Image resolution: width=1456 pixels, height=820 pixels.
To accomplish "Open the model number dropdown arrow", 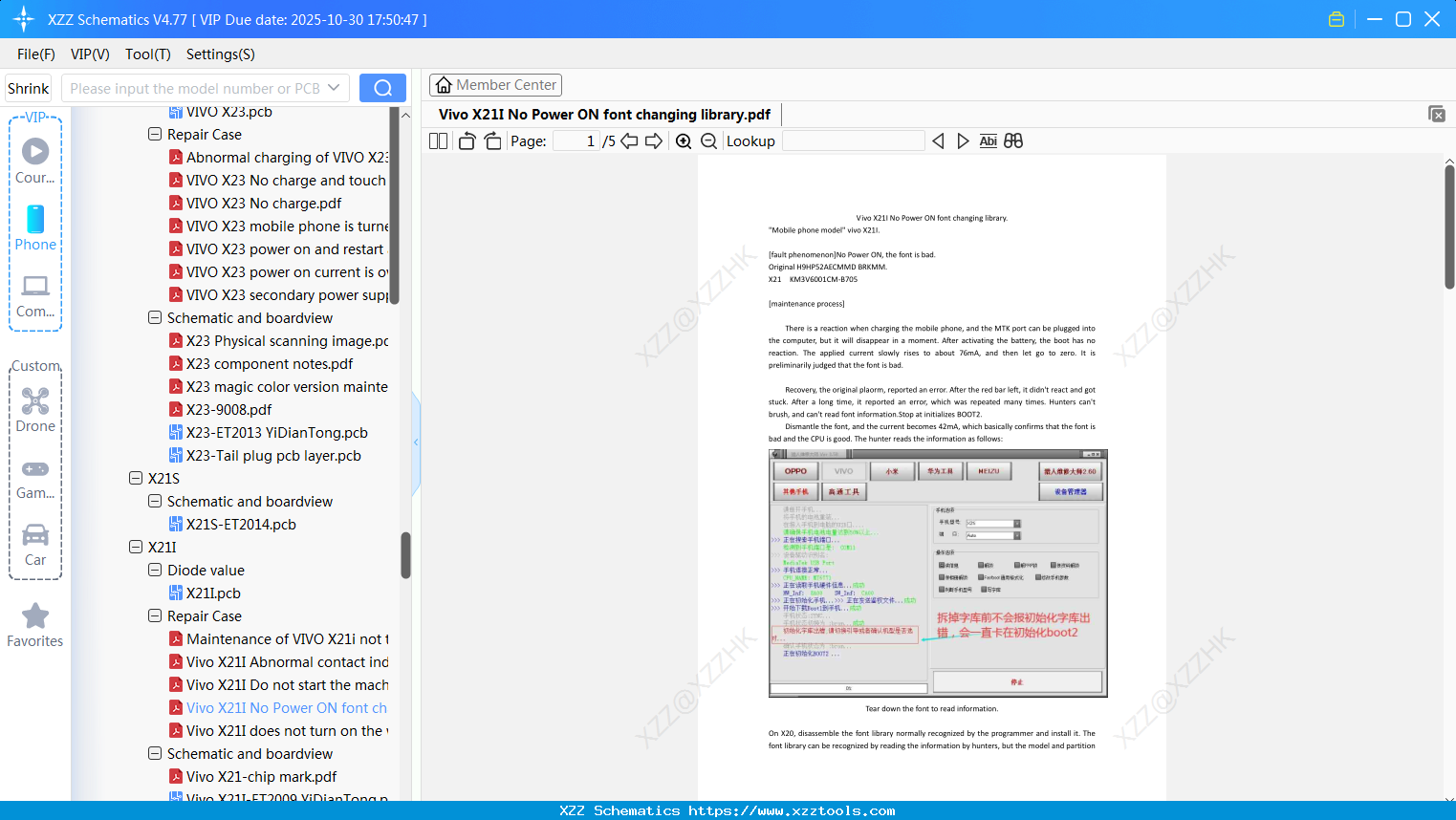I will coord(334,88).
